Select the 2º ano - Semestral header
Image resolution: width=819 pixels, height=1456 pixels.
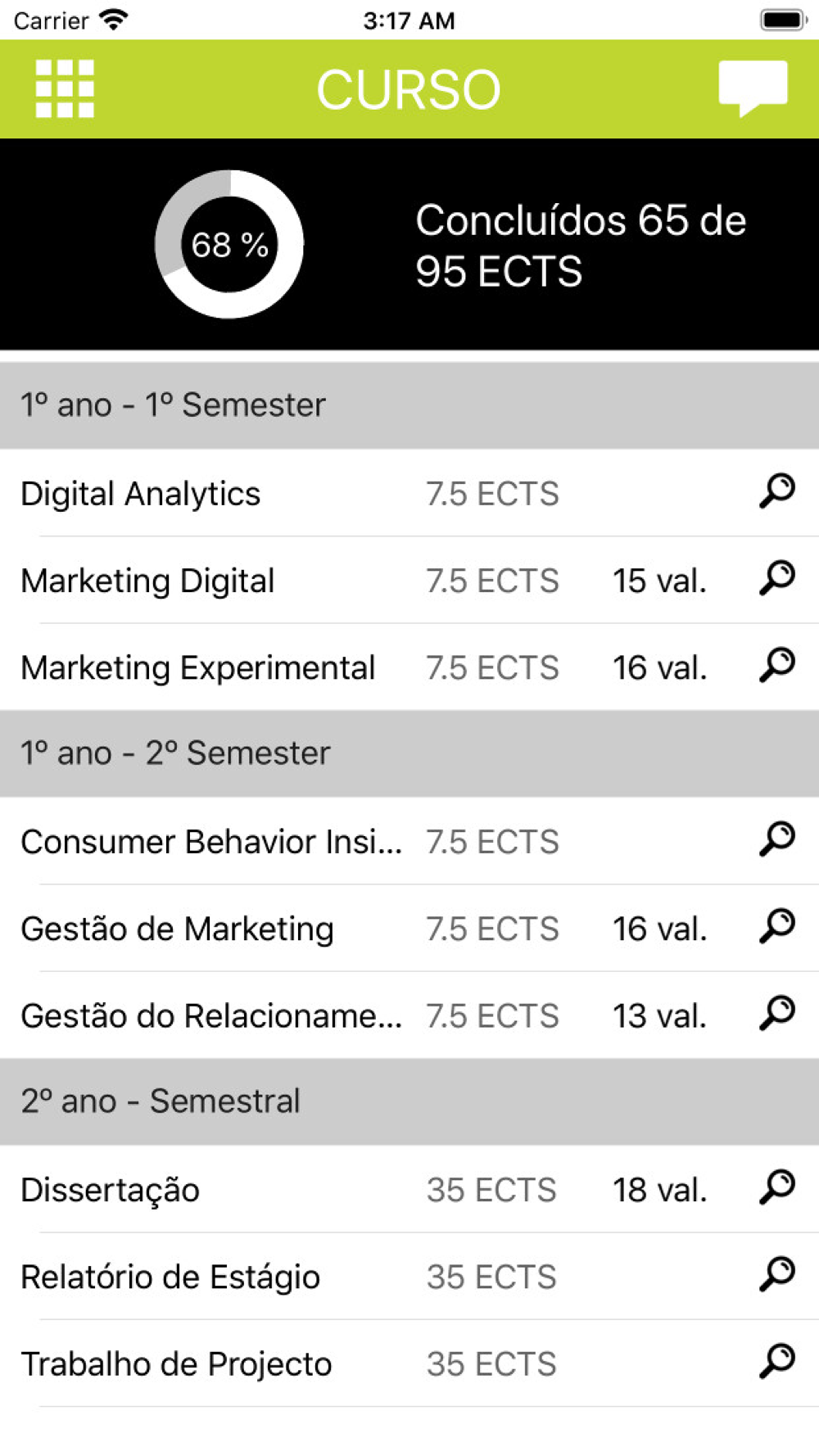pyautogui.click(x=409, y=1101)
